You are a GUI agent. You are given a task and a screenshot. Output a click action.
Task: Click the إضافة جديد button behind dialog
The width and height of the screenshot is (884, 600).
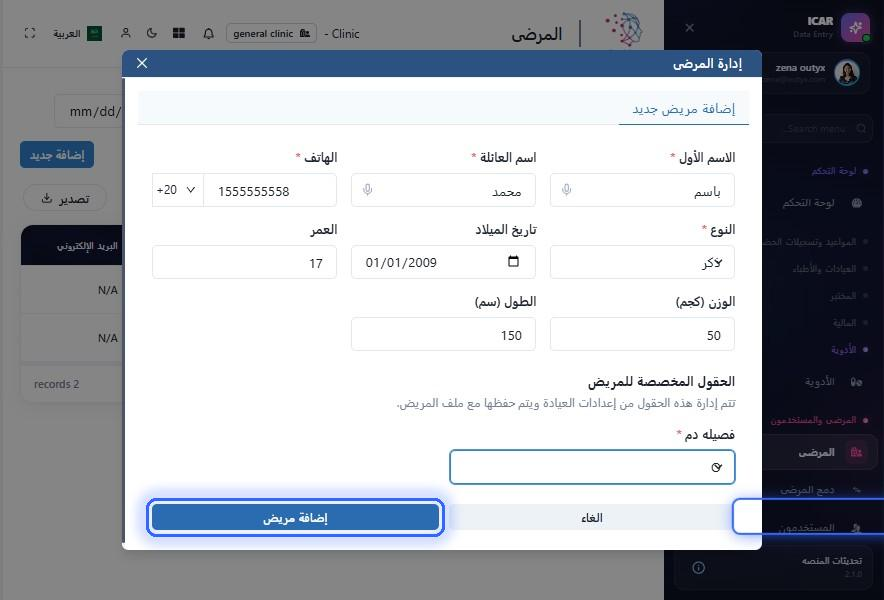(x=57, y=155)
